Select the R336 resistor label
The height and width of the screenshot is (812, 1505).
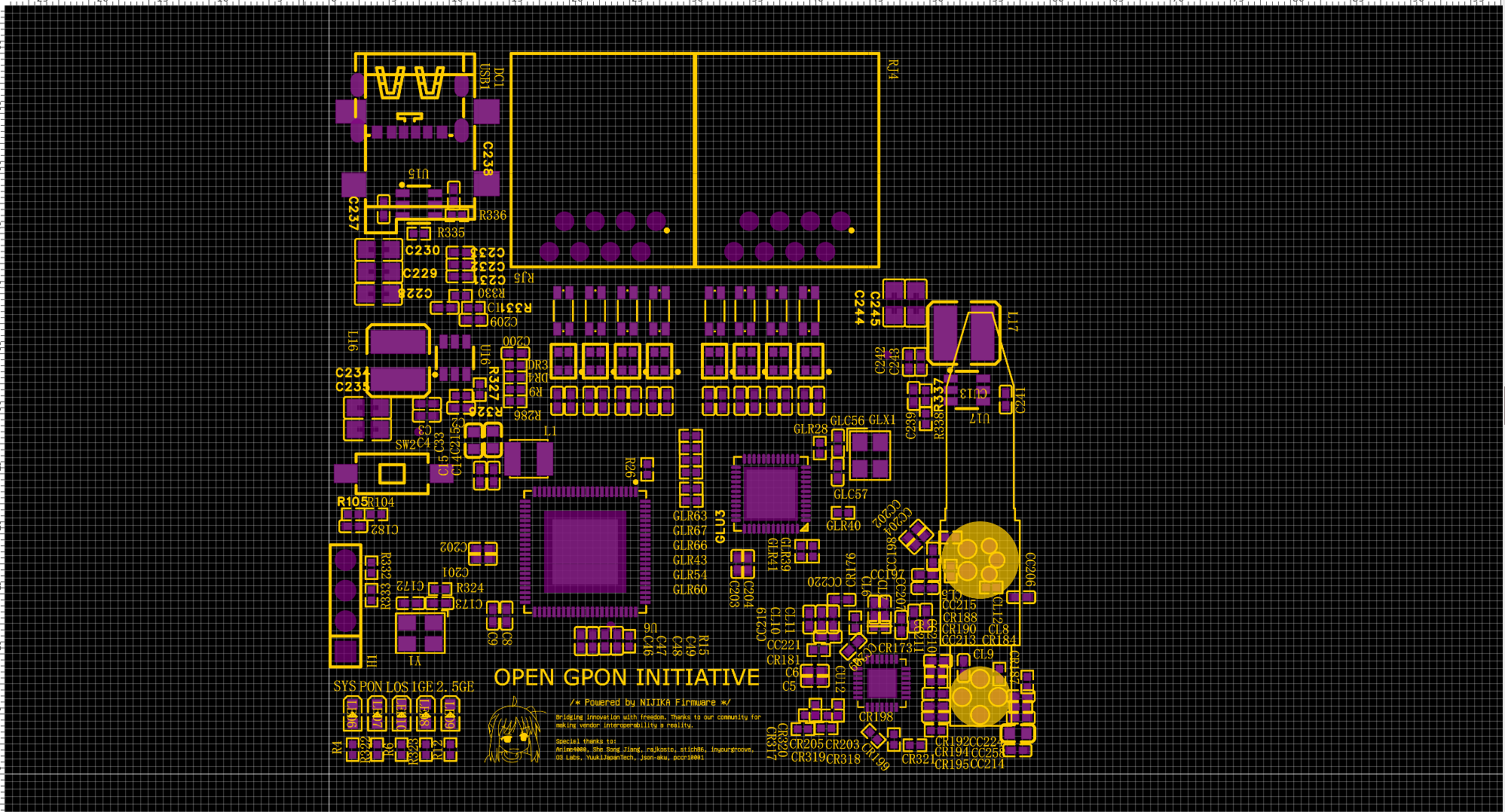point(493,215)
